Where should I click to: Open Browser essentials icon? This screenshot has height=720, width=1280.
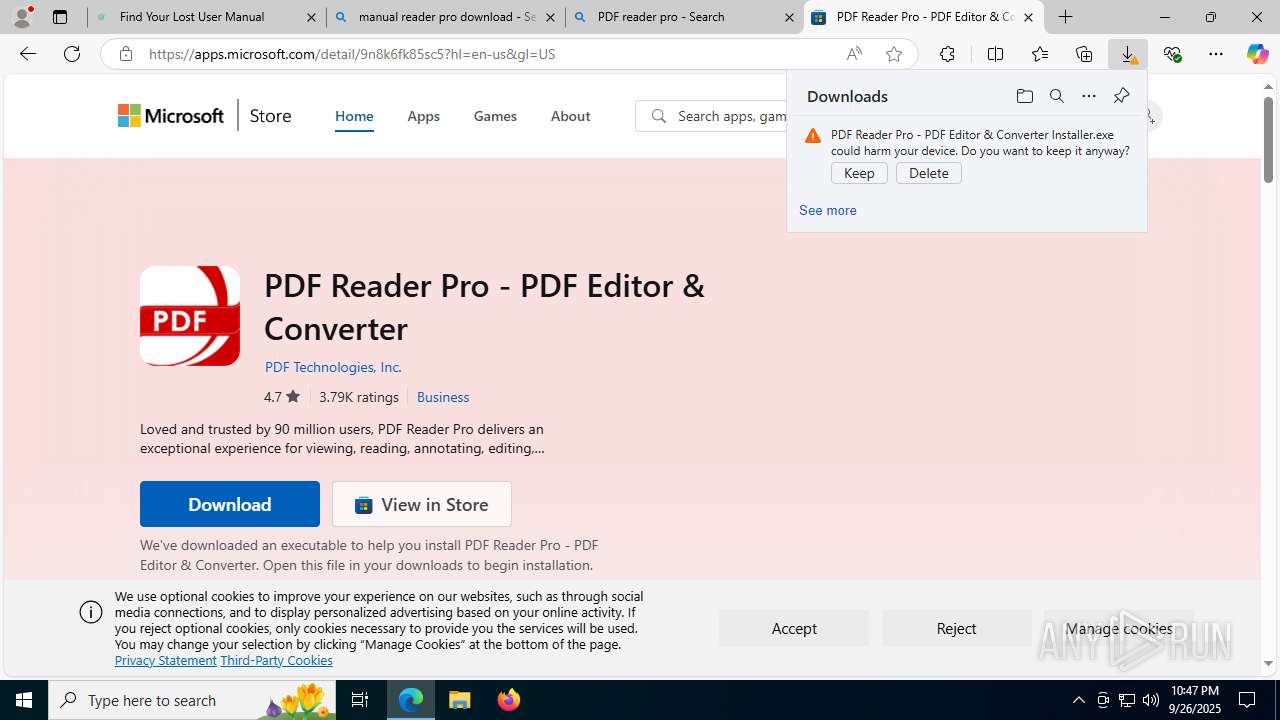click(x=1172, y=54)
